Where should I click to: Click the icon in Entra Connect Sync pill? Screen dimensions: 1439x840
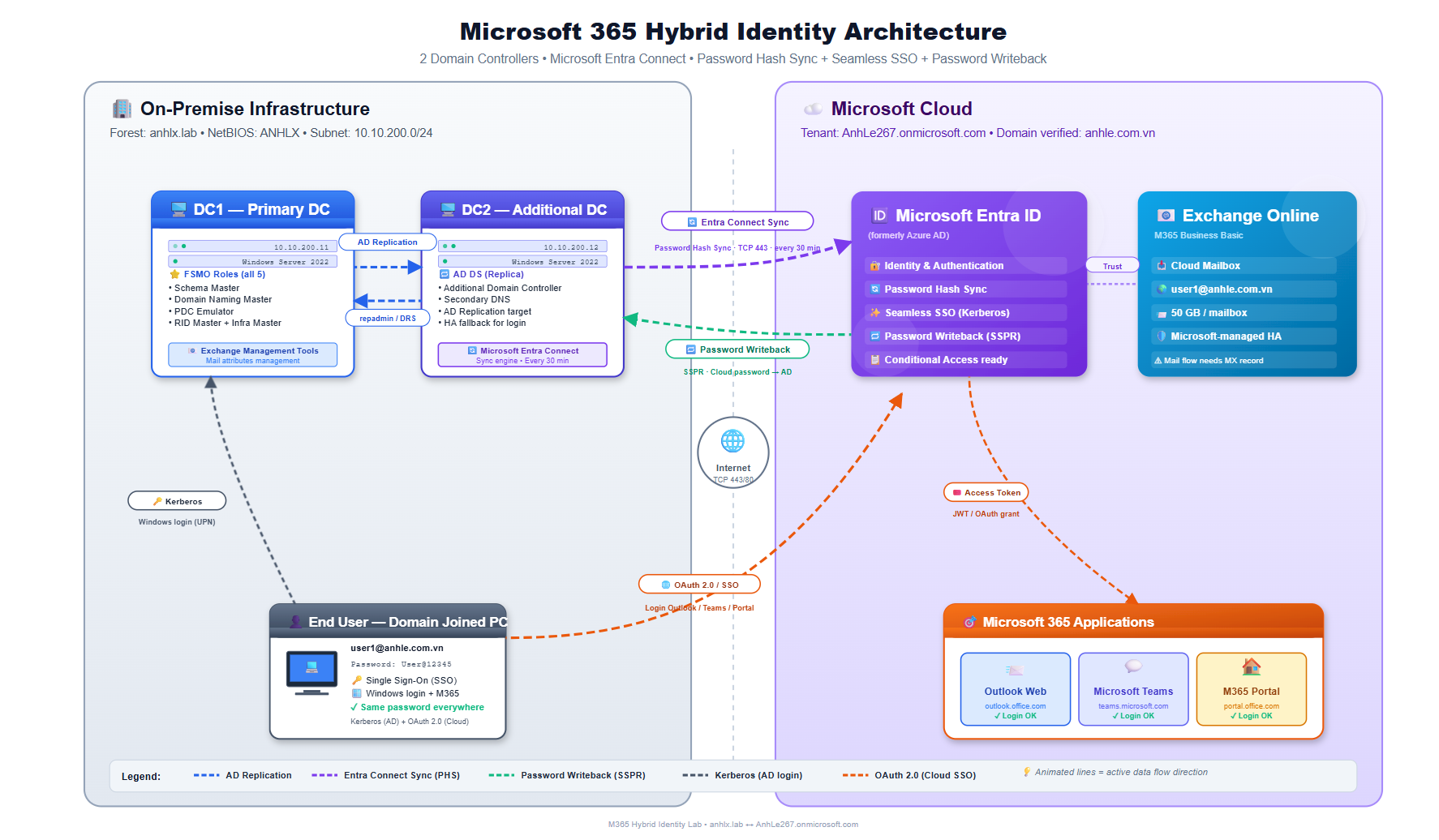point(692,222)
